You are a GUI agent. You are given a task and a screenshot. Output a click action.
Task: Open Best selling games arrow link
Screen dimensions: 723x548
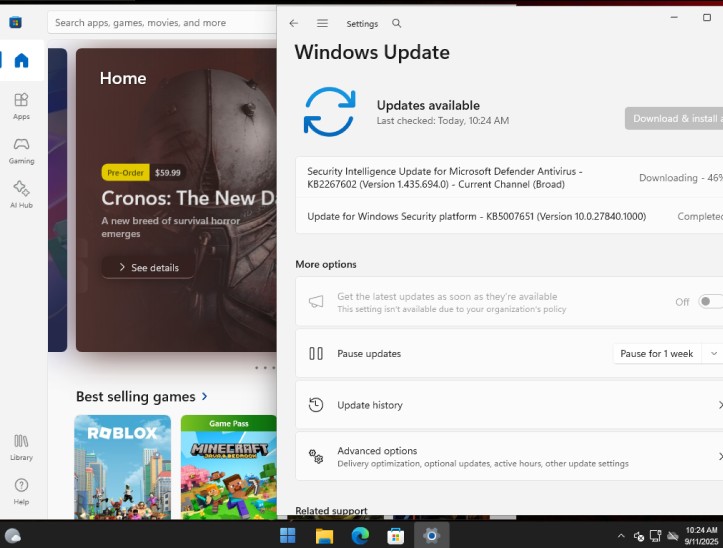click(x=205, y=396)
